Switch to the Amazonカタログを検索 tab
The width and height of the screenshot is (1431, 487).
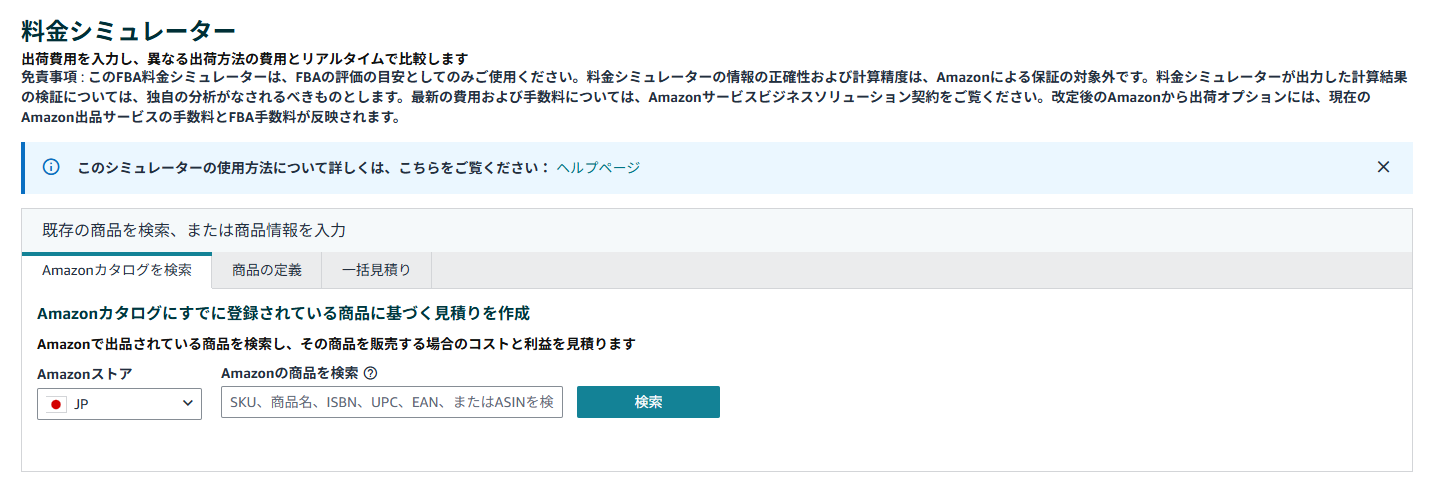pos(117,270)
